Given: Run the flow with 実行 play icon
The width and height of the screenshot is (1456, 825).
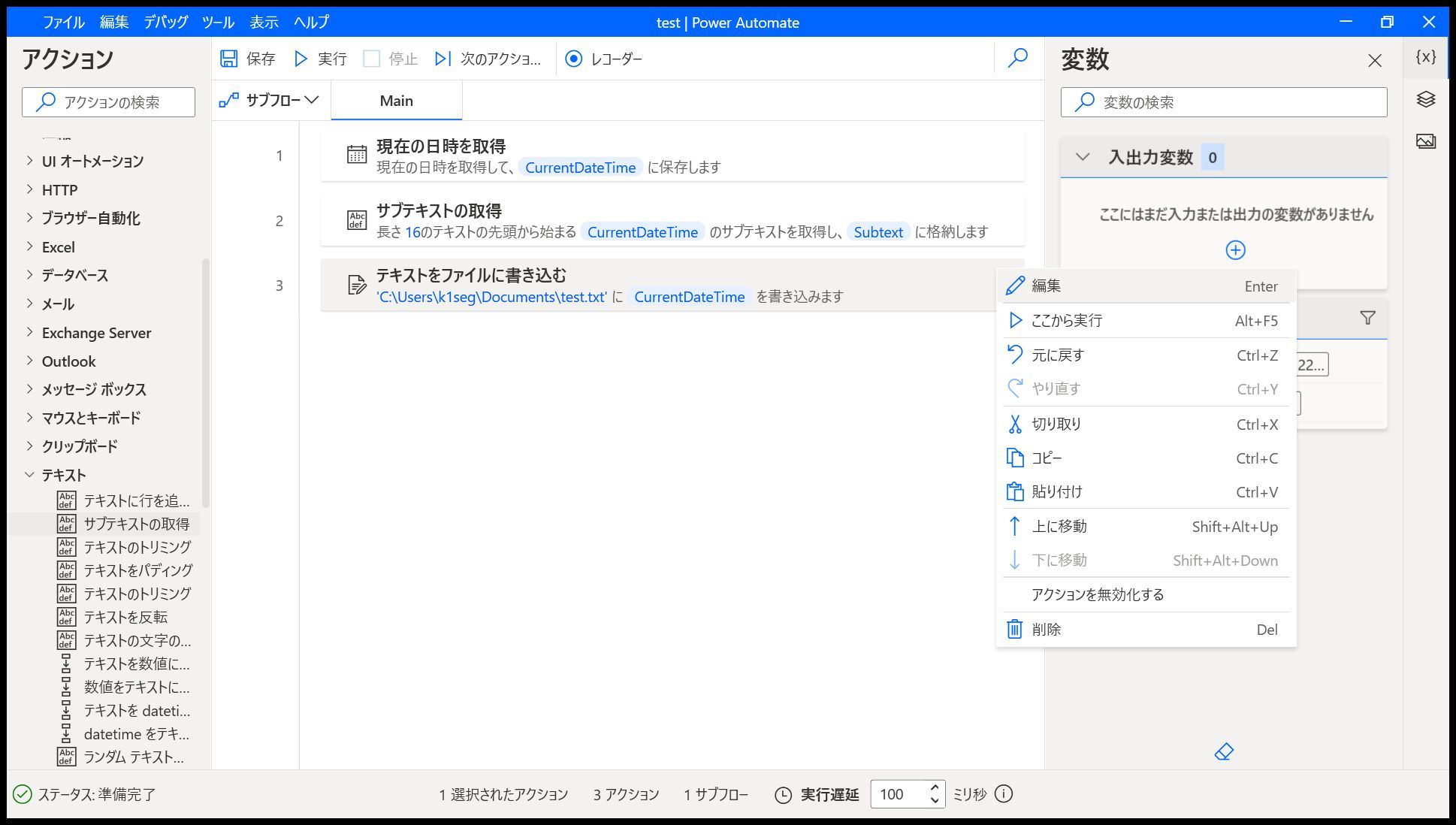Looking at the screenshot, I should click(x=301, y=59).
